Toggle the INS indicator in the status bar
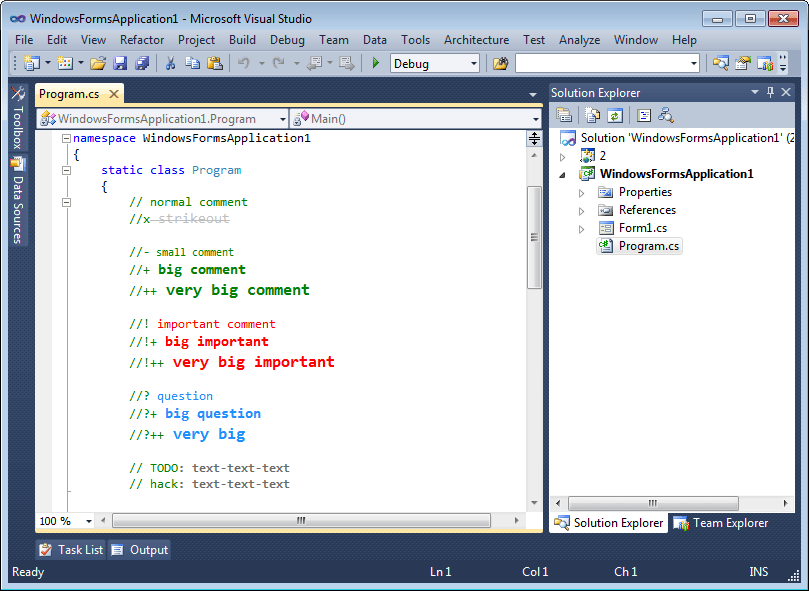809x591 pixels. (x=758, y=571)
